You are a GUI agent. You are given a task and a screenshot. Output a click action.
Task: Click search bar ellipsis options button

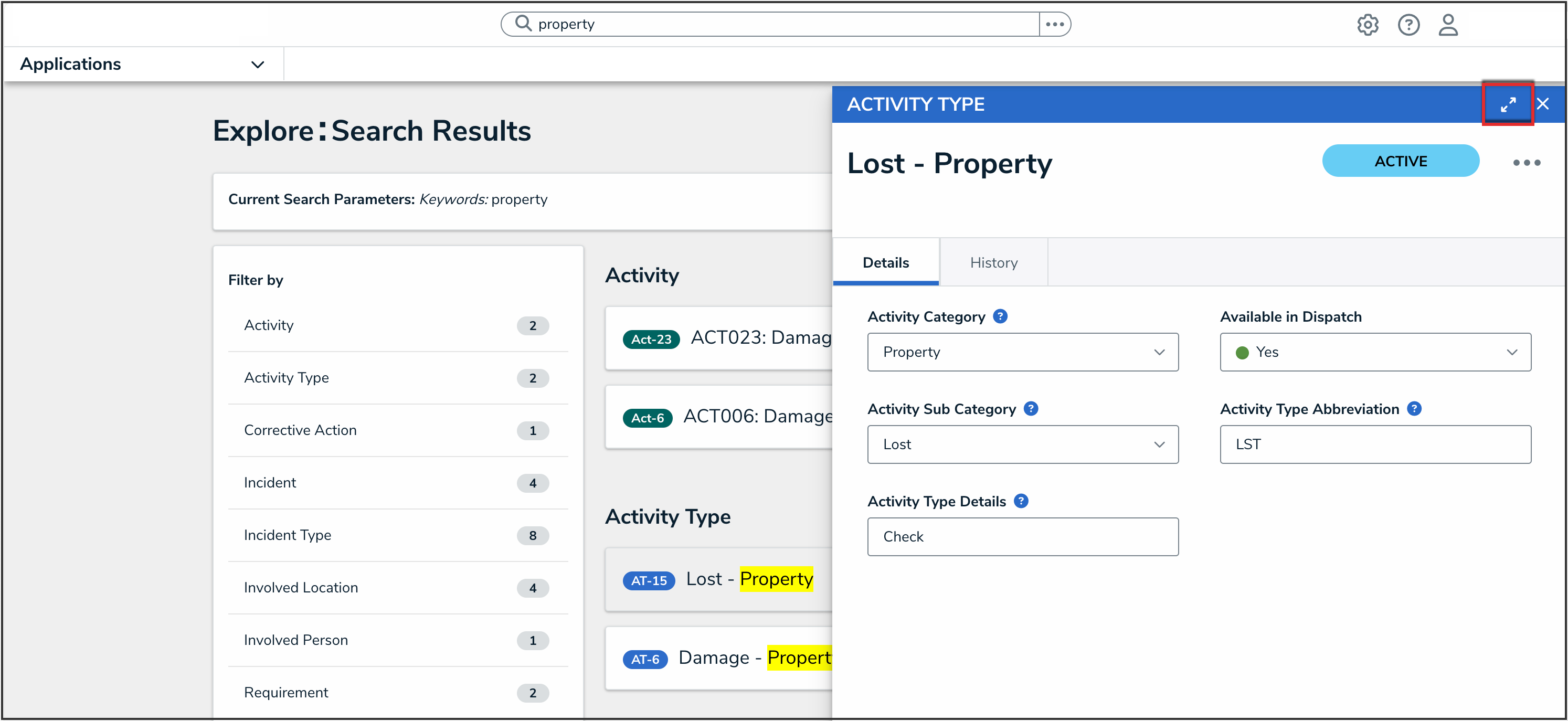(x=1054, y=24)
